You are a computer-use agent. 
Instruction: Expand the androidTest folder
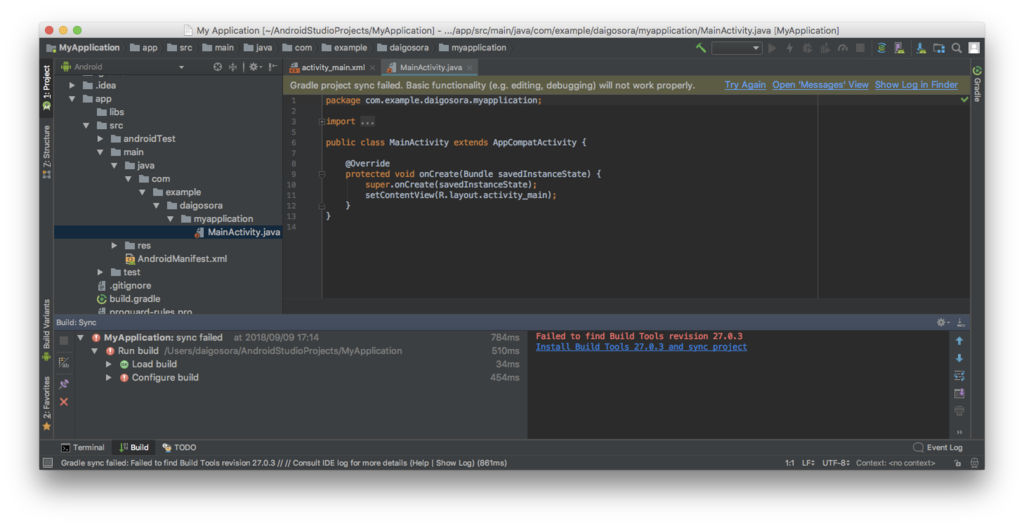(x=101, y=139)
